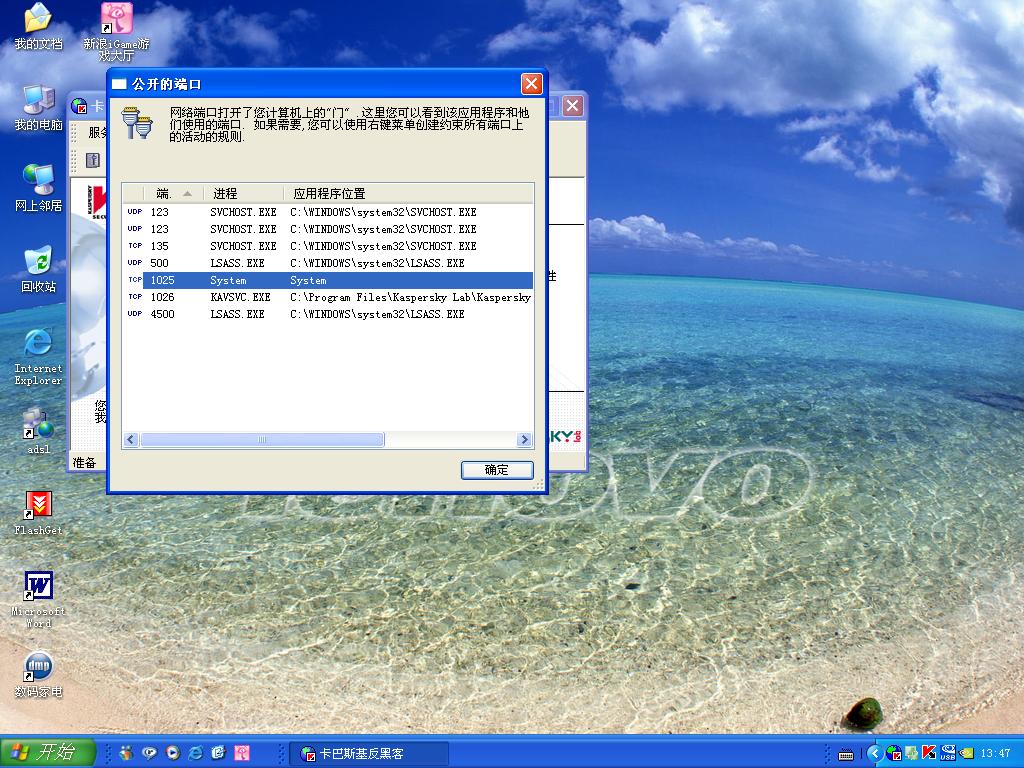Select the UDP 500 LSASS.EXE row

coord(328,263)
